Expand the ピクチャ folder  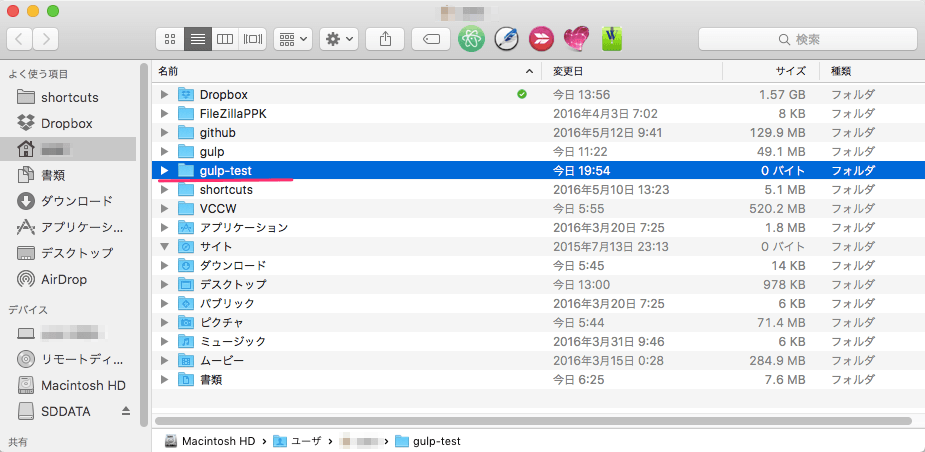165,323
